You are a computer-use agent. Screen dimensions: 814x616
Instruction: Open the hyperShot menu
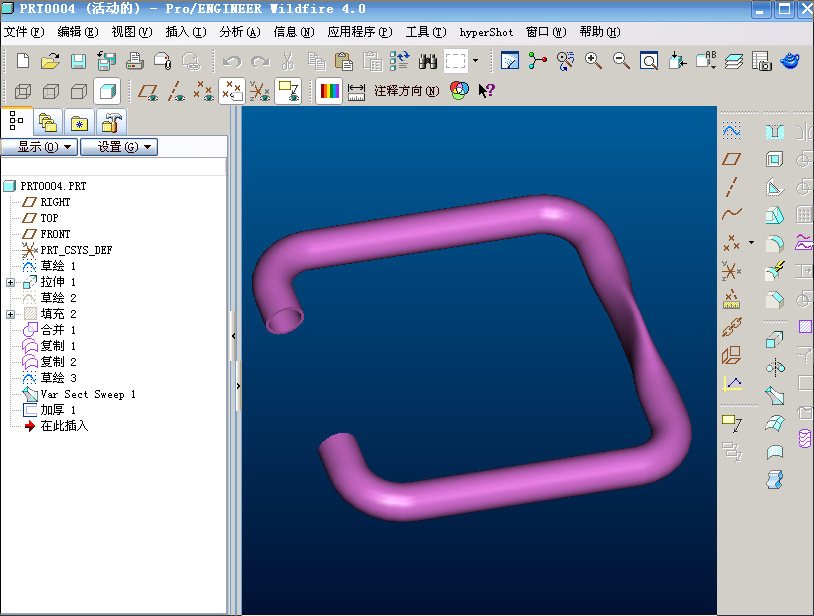point(486,32)
